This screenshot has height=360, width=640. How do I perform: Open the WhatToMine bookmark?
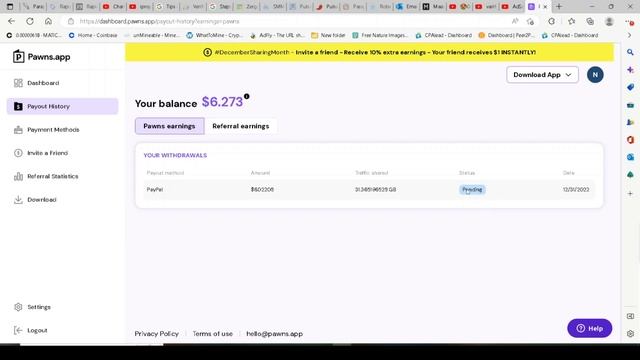point(215,35)
